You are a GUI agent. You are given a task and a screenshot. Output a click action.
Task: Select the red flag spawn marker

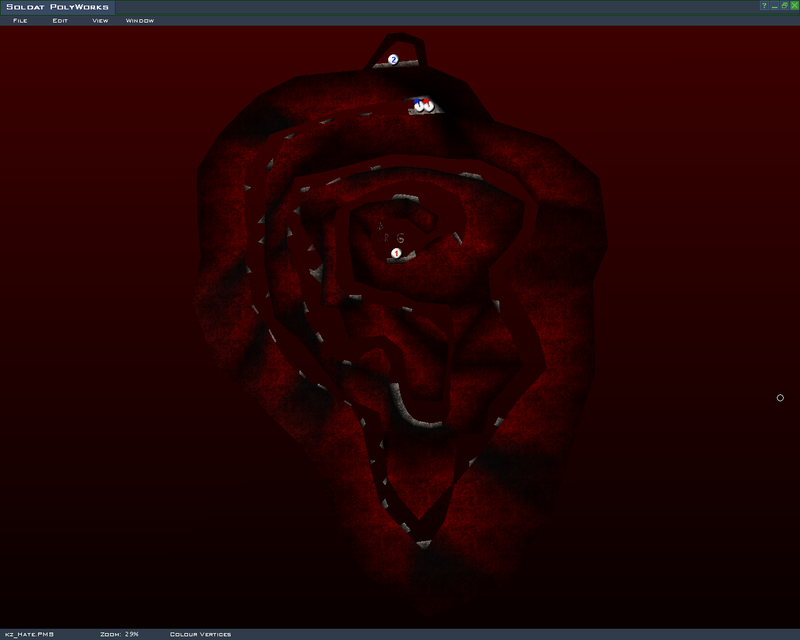tap(427, 104)
